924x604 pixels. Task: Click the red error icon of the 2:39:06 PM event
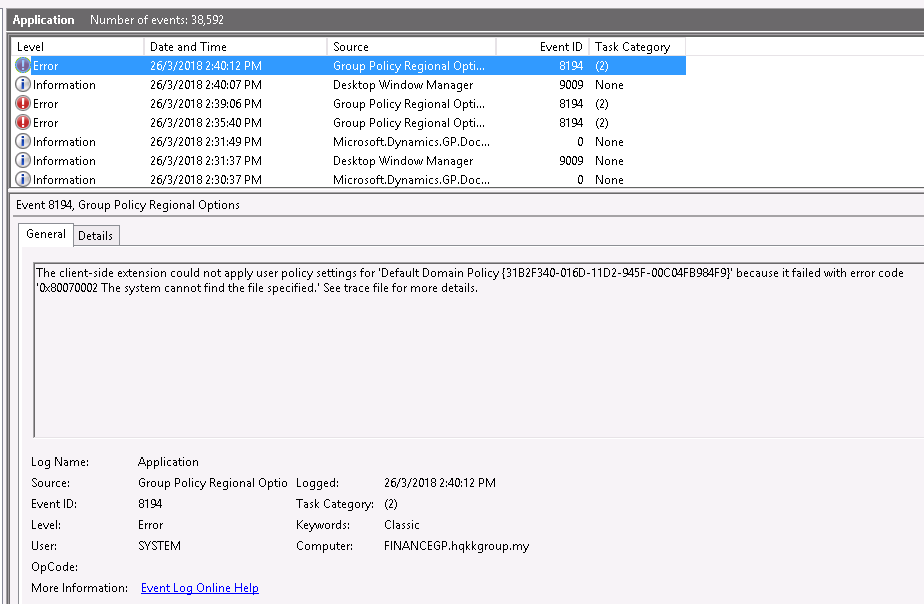pos(22,104)
